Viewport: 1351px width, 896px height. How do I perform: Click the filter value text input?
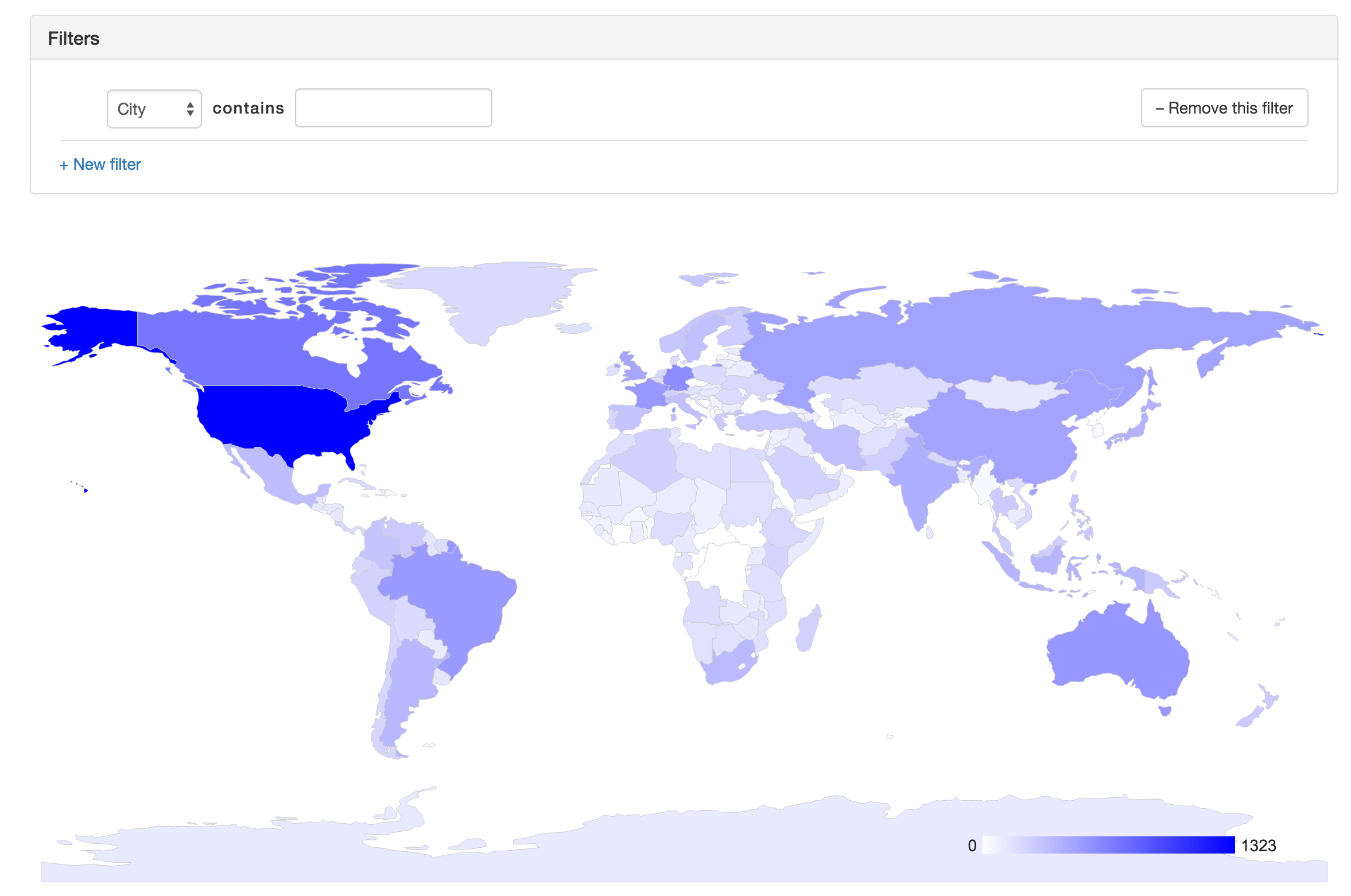(x=393, y=108)
